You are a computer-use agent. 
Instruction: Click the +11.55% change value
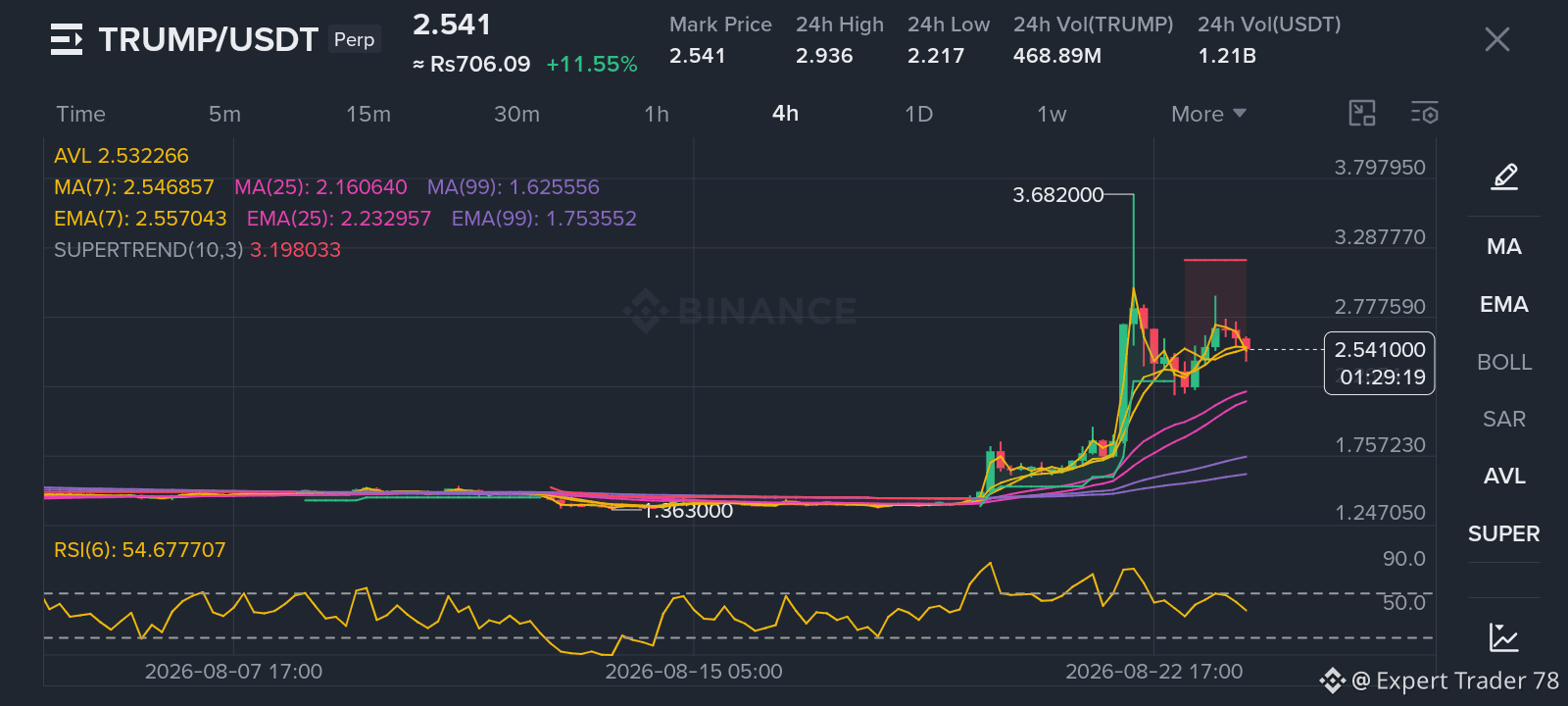coord(592,65)
